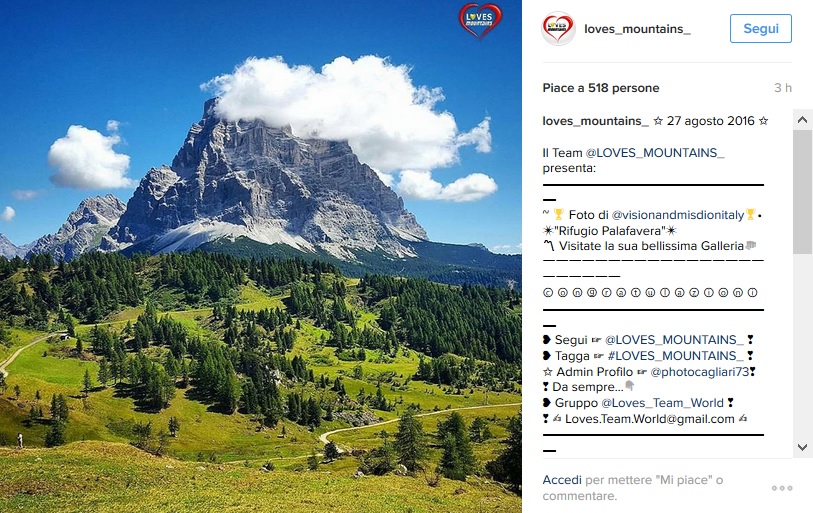Click the scrollbar down arrow
813x513 pixels.
(x=803, y=447)
